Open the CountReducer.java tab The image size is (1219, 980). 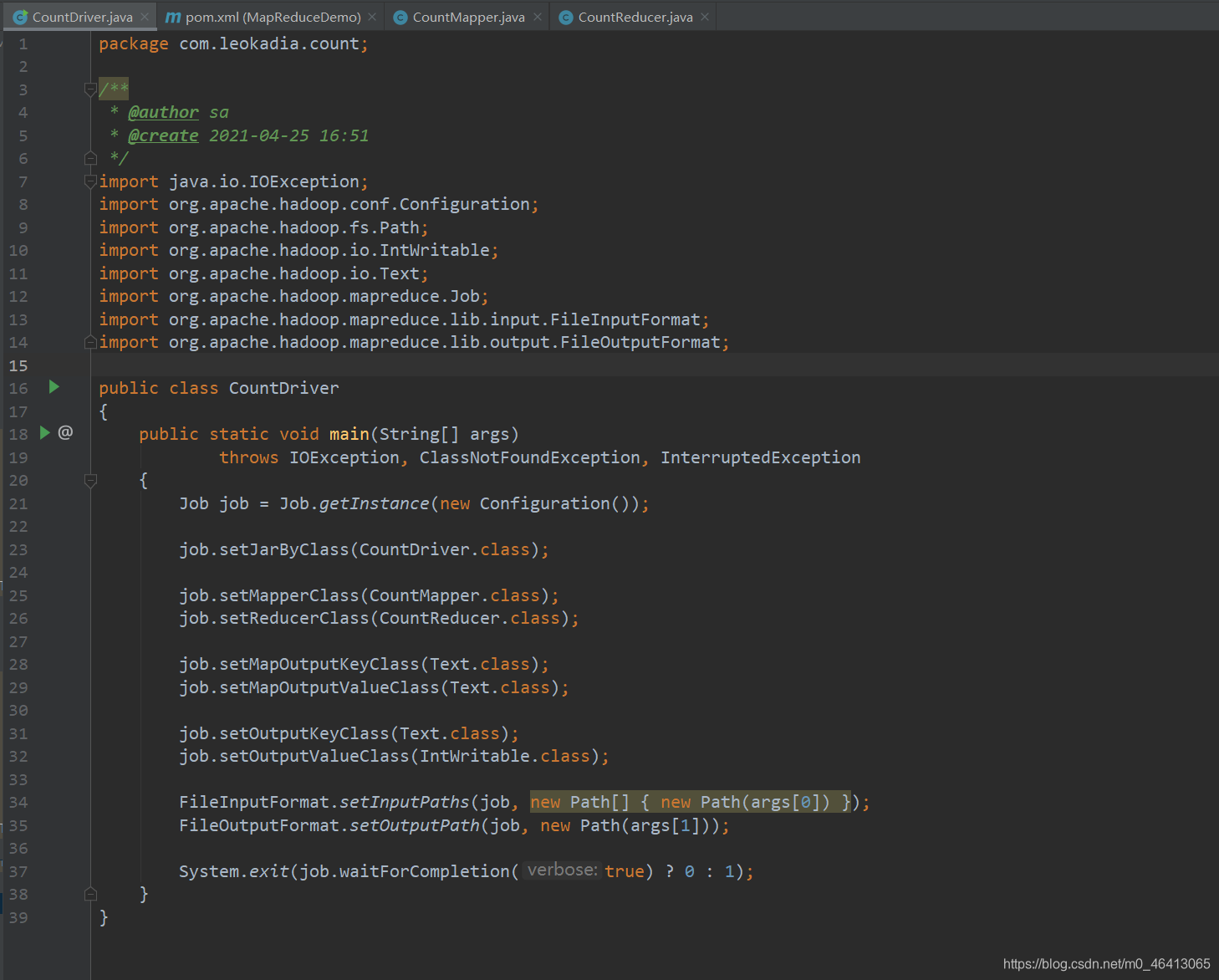[x=635, y=17]
